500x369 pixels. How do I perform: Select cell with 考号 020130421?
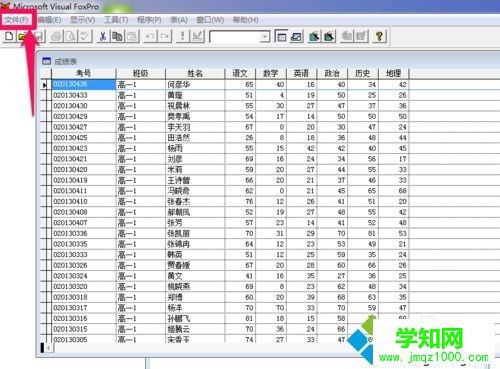(x=84, y=159)
